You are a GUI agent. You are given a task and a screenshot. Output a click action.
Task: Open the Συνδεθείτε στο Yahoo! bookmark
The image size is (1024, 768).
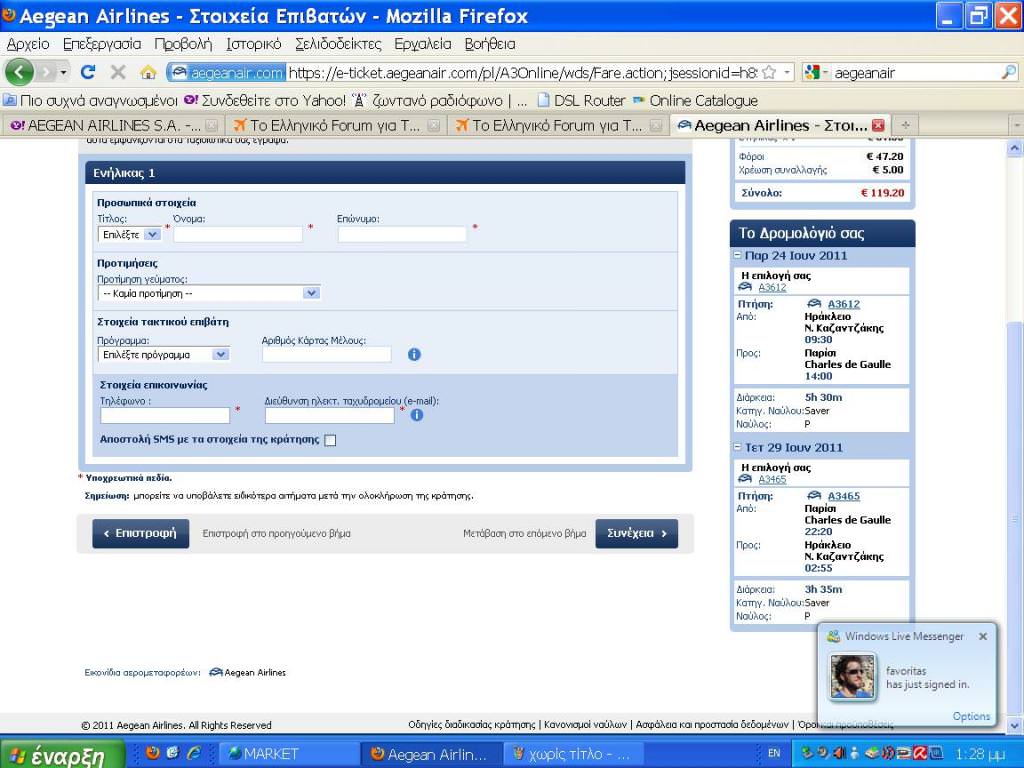coord(265,101)
